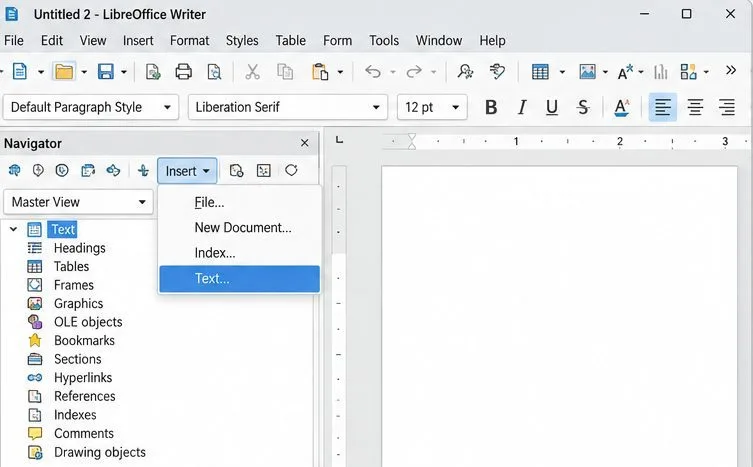
Task: Click the anchor-shaped icon left of Insert
Action: [143, 171]
